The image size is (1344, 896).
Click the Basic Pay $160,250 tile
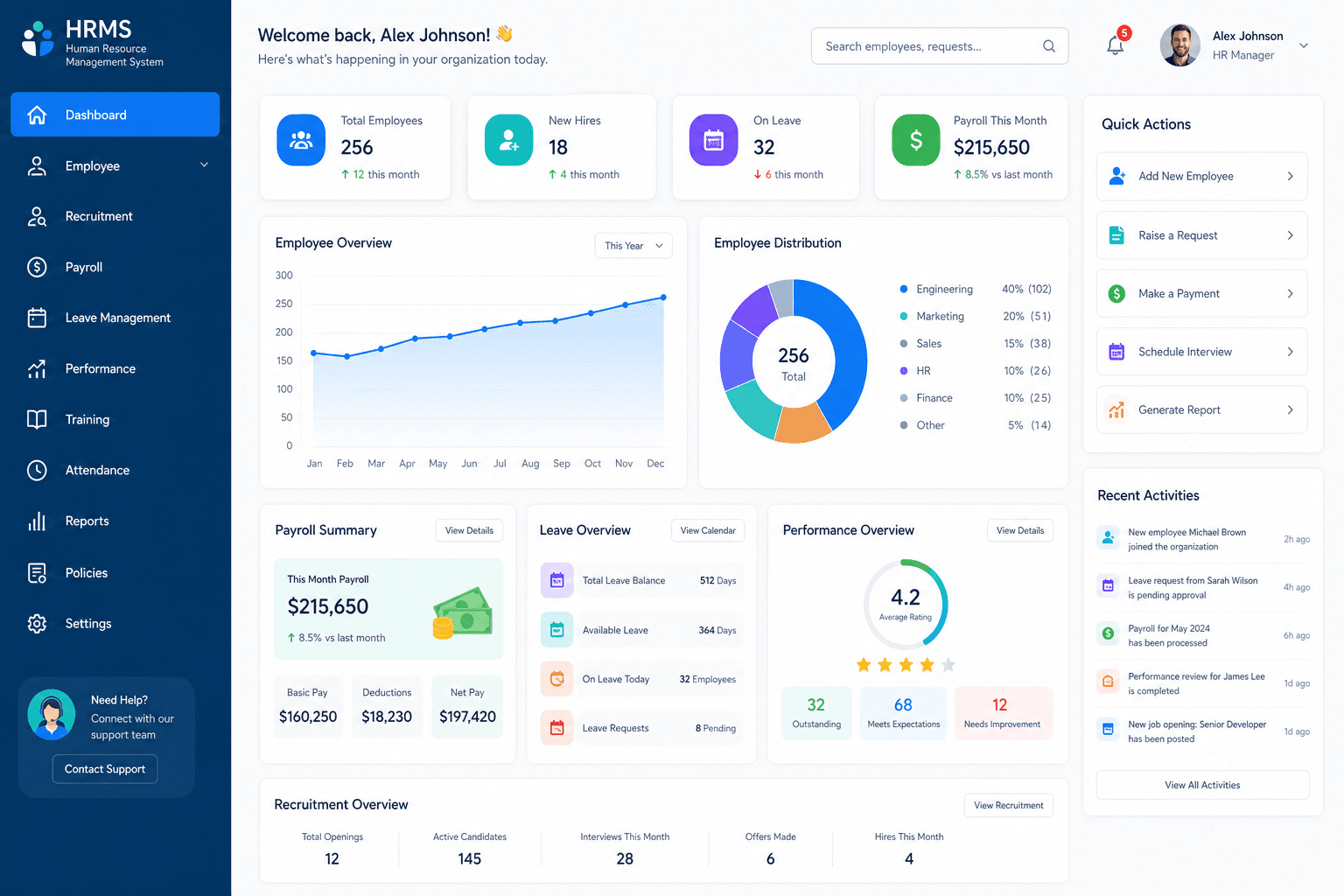pyautogui.click(x=308, y=706)
